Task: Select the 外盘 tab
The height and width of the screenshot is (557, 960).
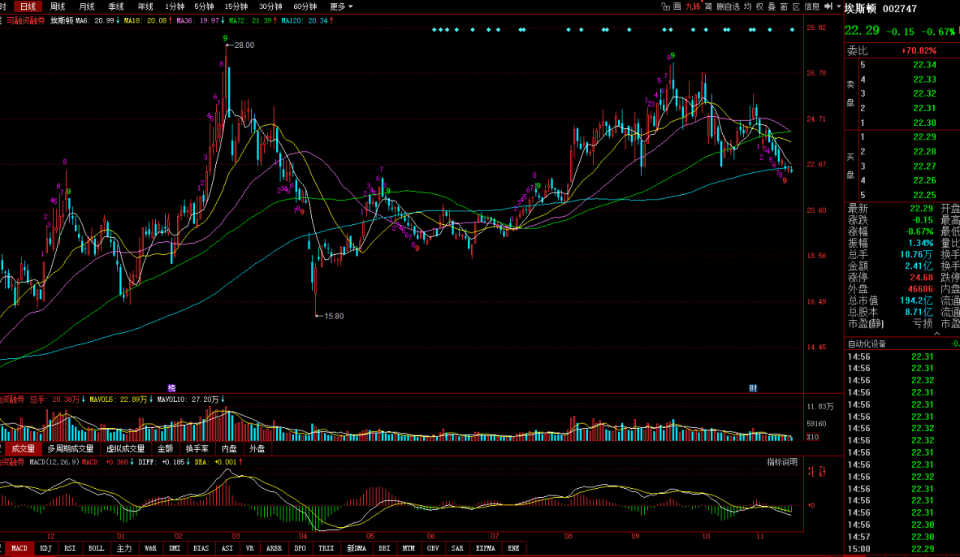Action: tap(257, 449)
